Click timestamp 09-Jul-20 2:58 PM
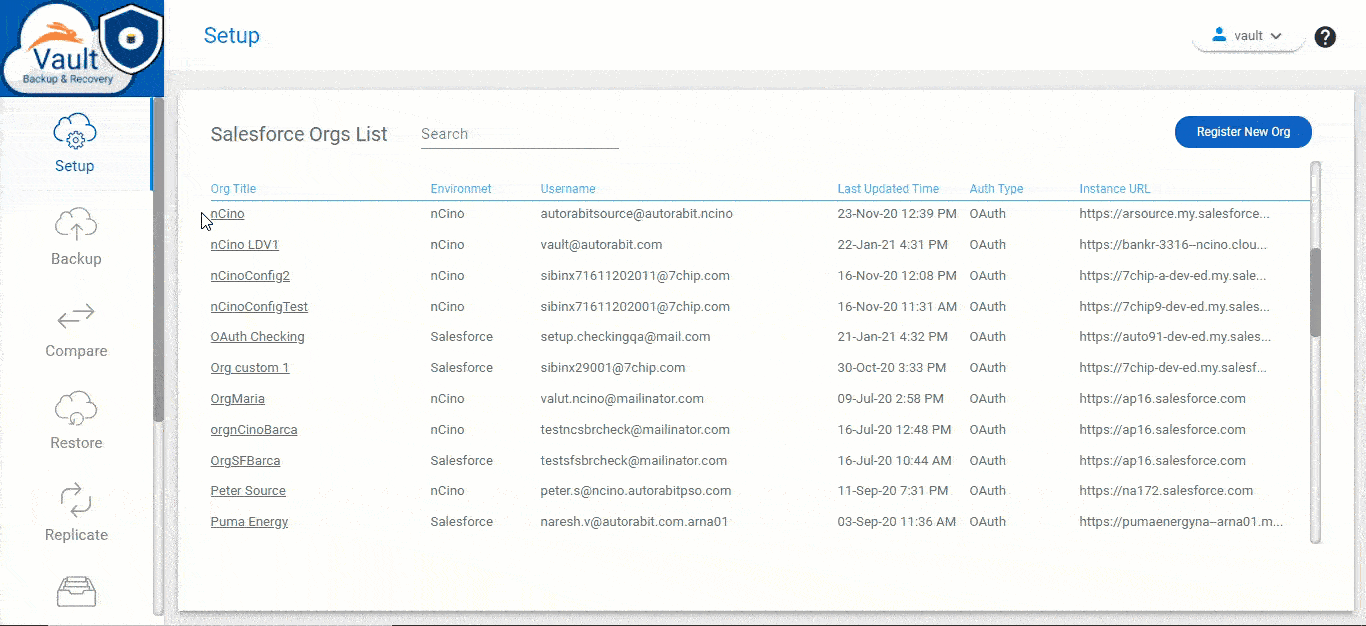The image size is (1366, 626). pyautogui.click(x=890, y=399)
